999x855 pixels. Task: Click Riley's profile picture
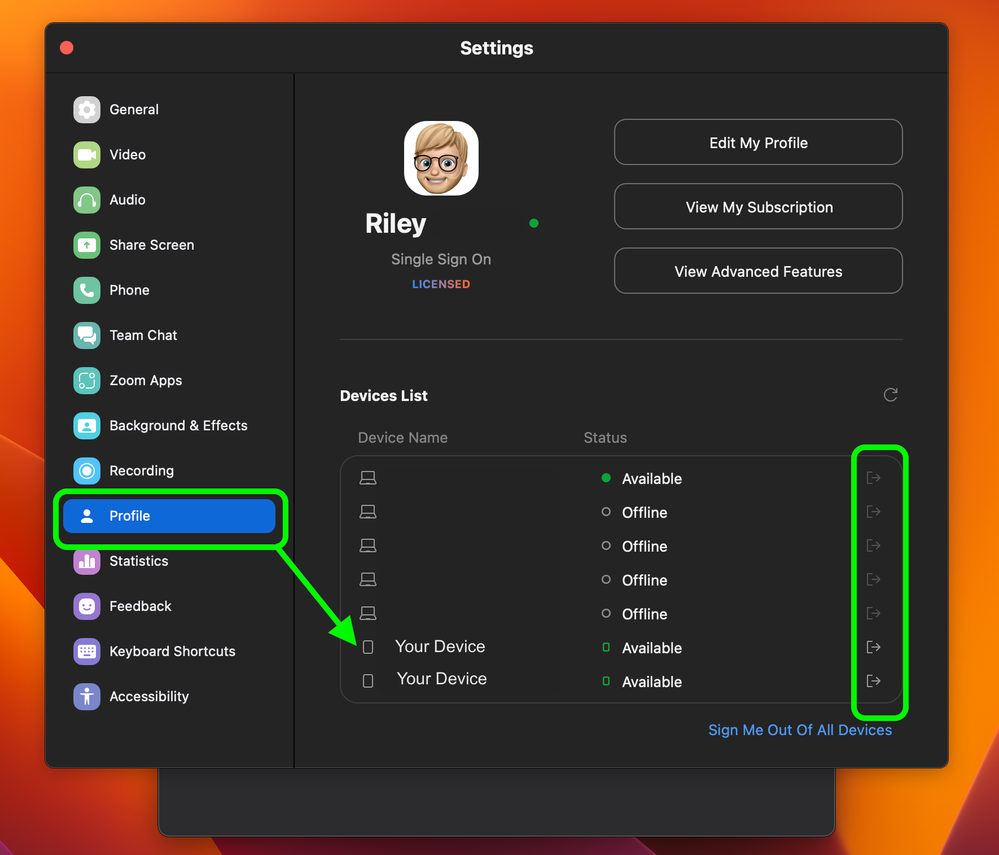pos(440,158)
